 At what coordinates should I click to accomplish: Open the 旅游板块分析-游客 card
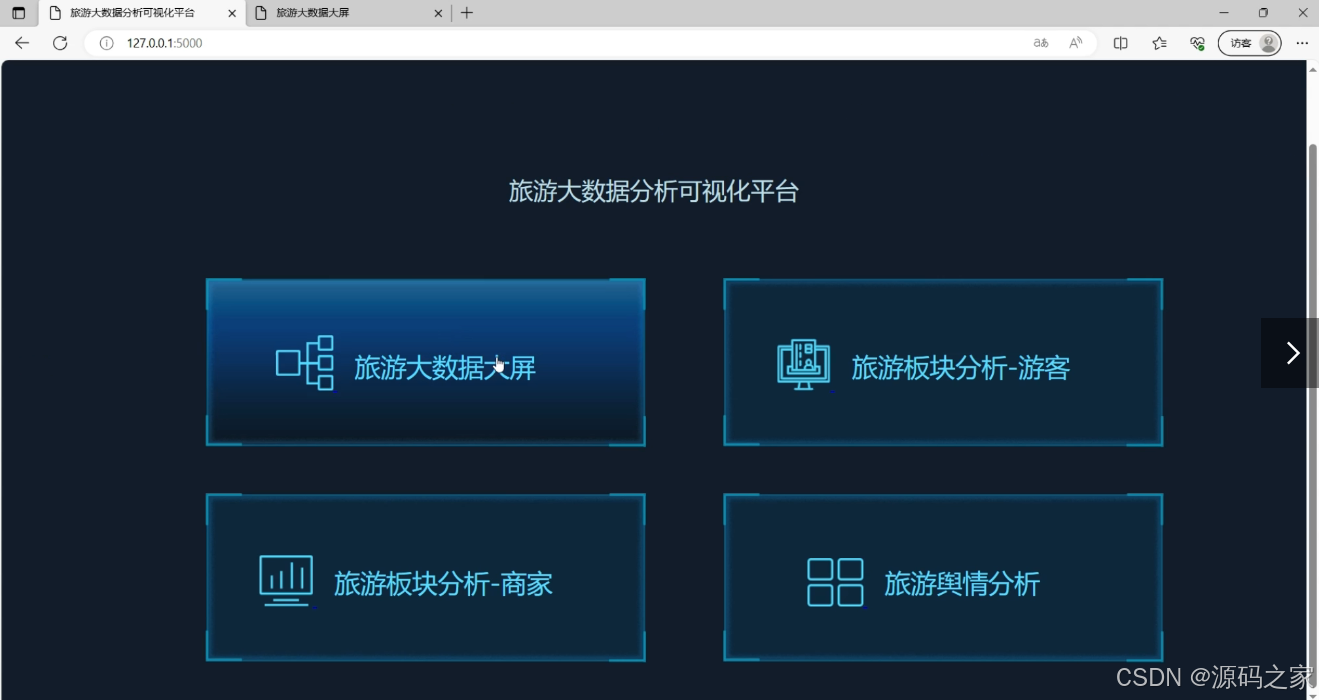[x=943, y=362]
